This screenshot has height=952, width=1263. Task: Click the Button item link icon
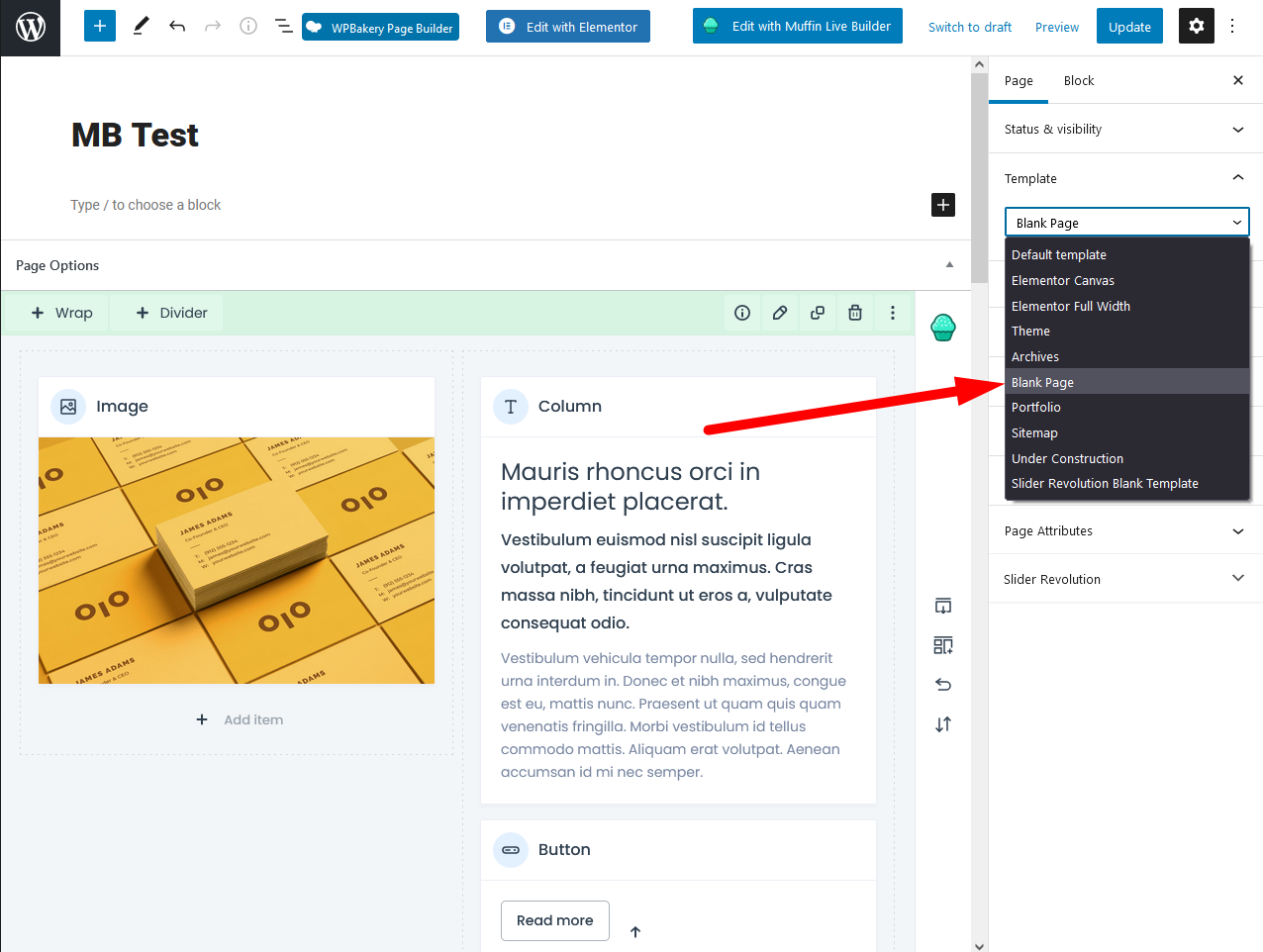[x=511, y=850]
